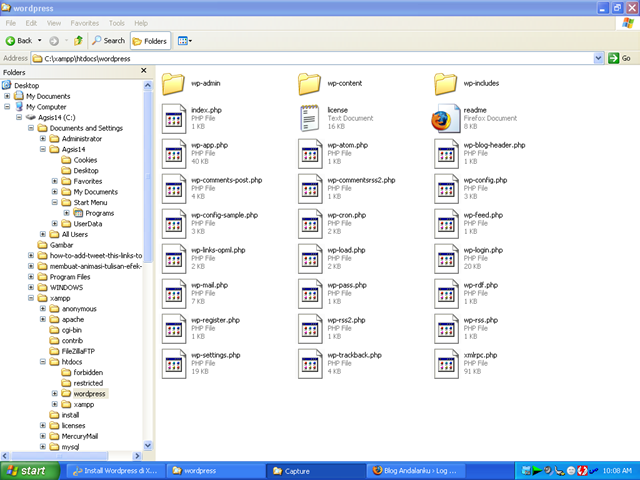Open the Favorites menu
This screenshot has height=480, width=640.
pos(84,23)
